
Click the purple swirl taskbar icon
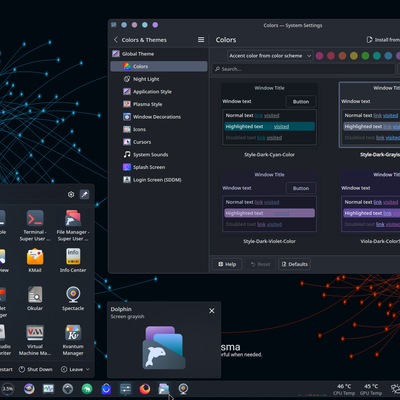click(29, 389)
